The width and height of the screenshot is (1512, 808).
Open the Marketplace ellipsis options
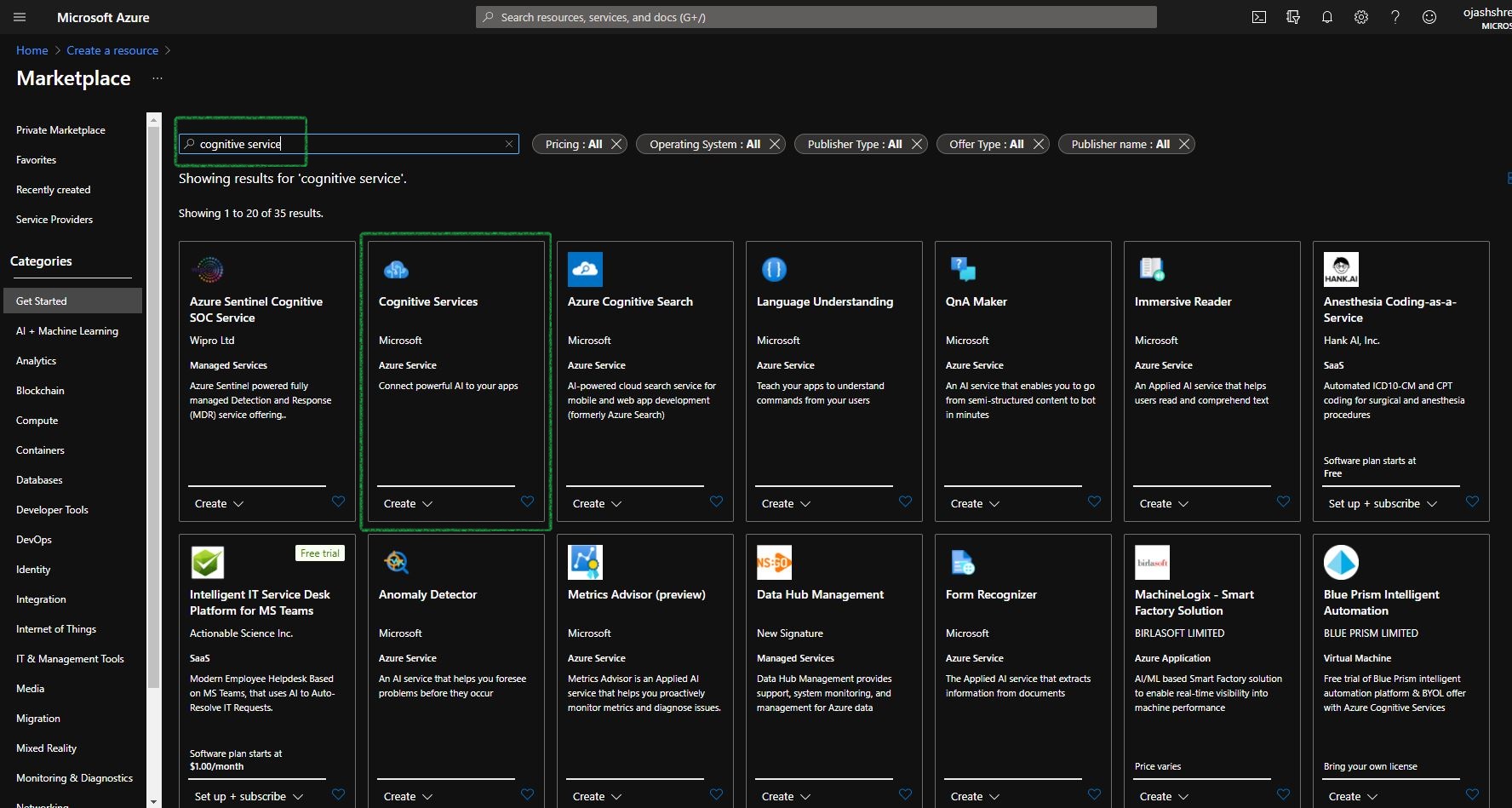coord(157,78)
